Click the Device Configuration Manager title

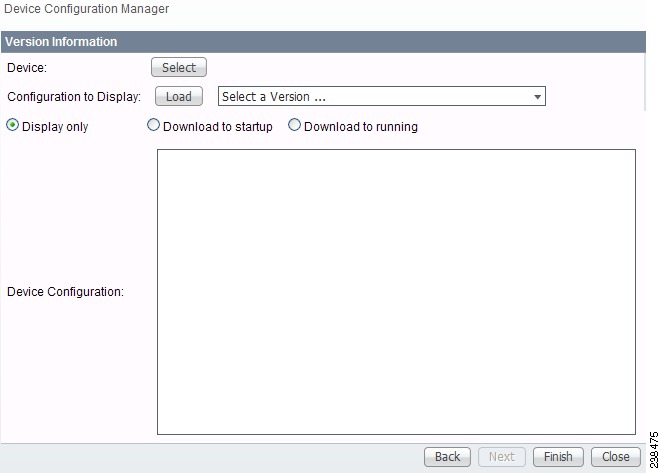pos(87,9)
